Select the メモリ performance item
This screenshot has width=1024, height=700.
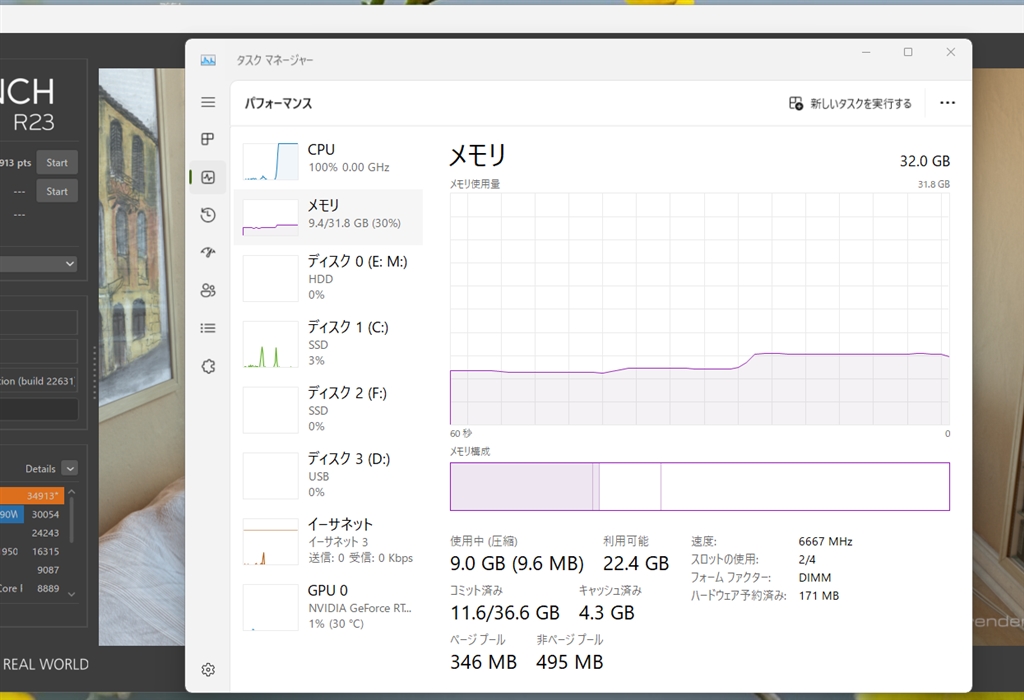point(328,217)
